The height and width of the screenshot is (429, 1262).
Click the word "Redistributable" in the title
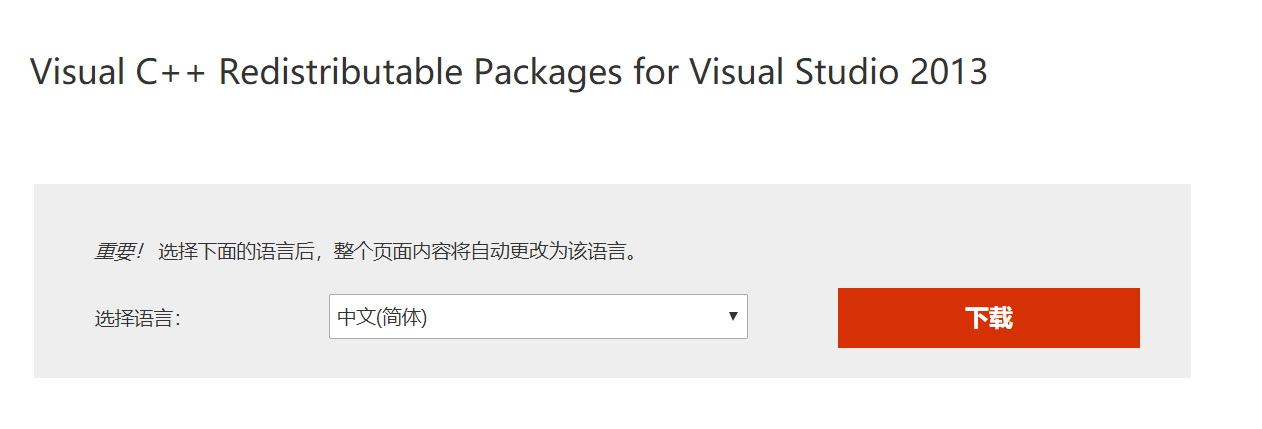[341, 72]
